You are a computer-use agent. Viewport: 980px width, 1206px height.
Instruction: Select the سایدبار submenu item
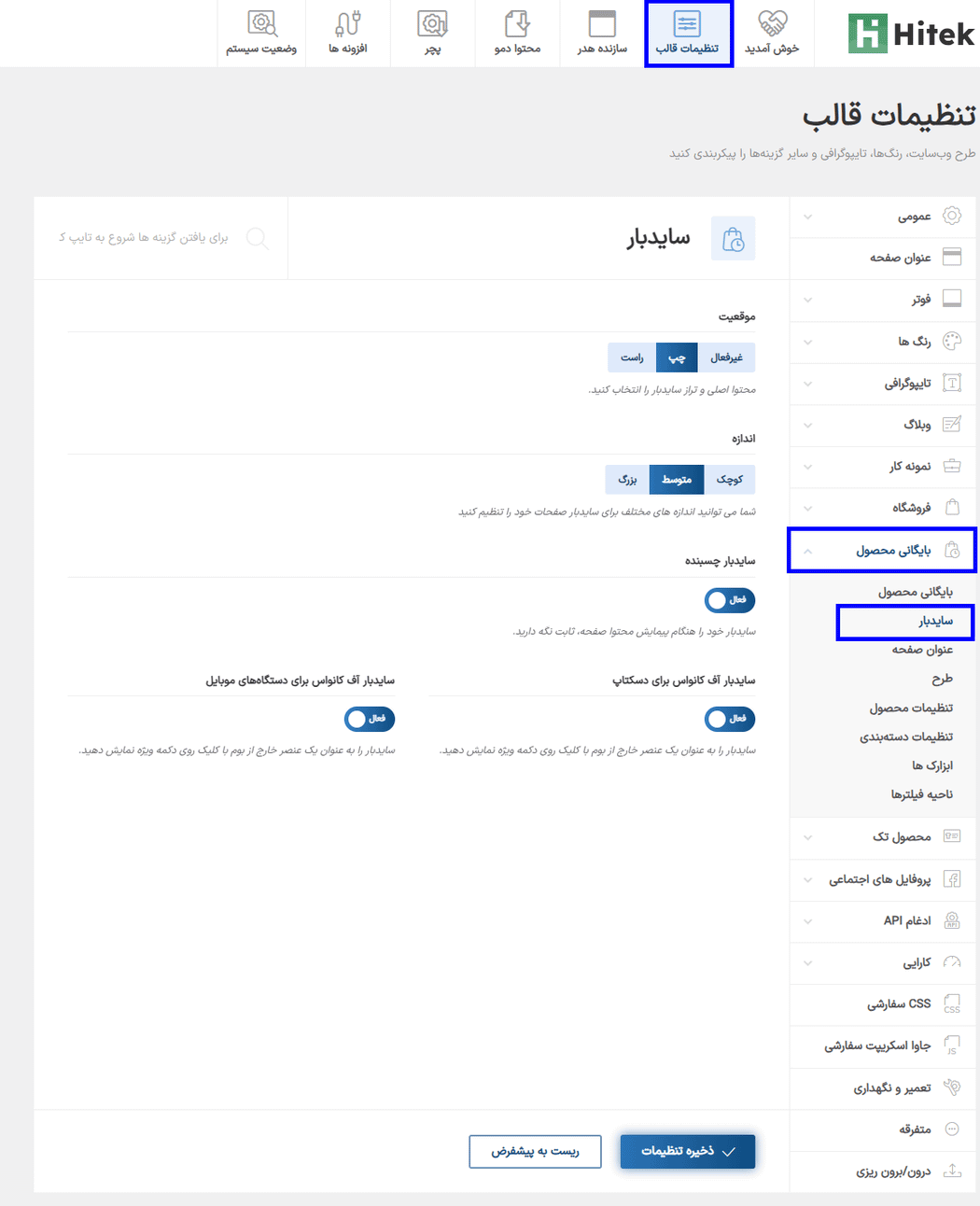pyautogui.click(x=935, y=621)
